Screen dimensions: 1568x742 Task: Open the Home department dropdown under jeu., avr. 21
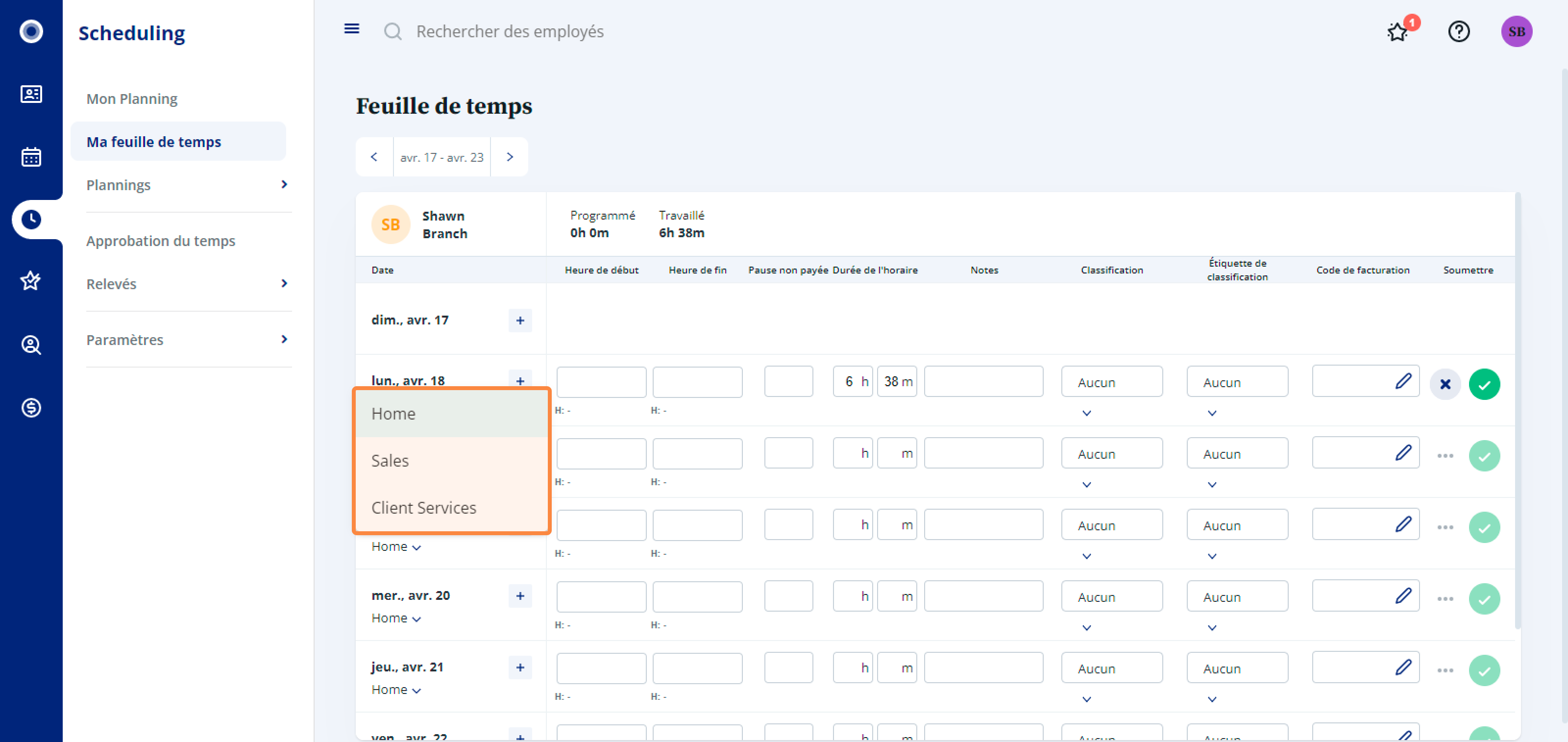(x=396, y=690)
